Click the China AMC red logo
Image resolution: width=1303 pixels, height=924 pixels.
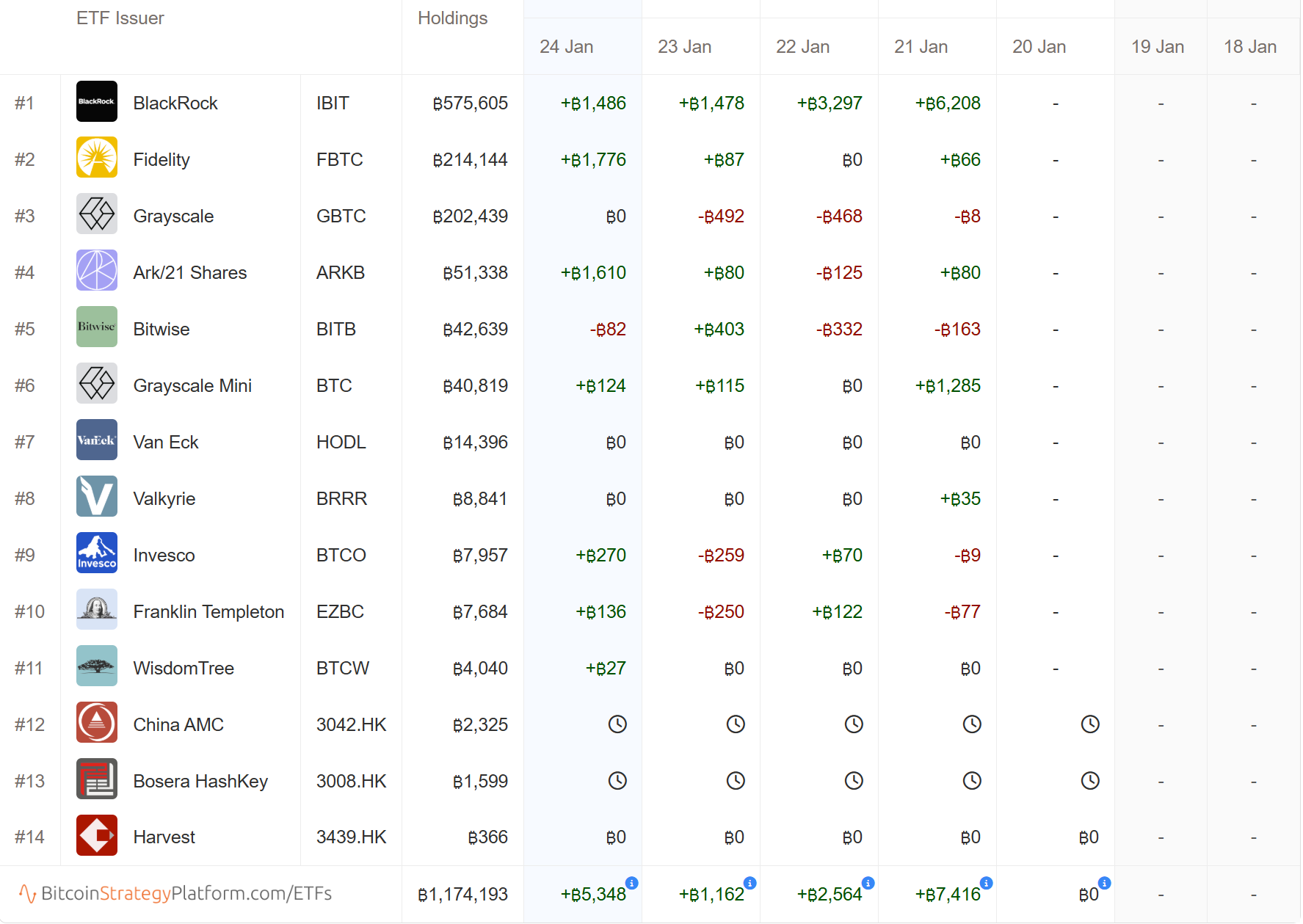tap(97, 722)
